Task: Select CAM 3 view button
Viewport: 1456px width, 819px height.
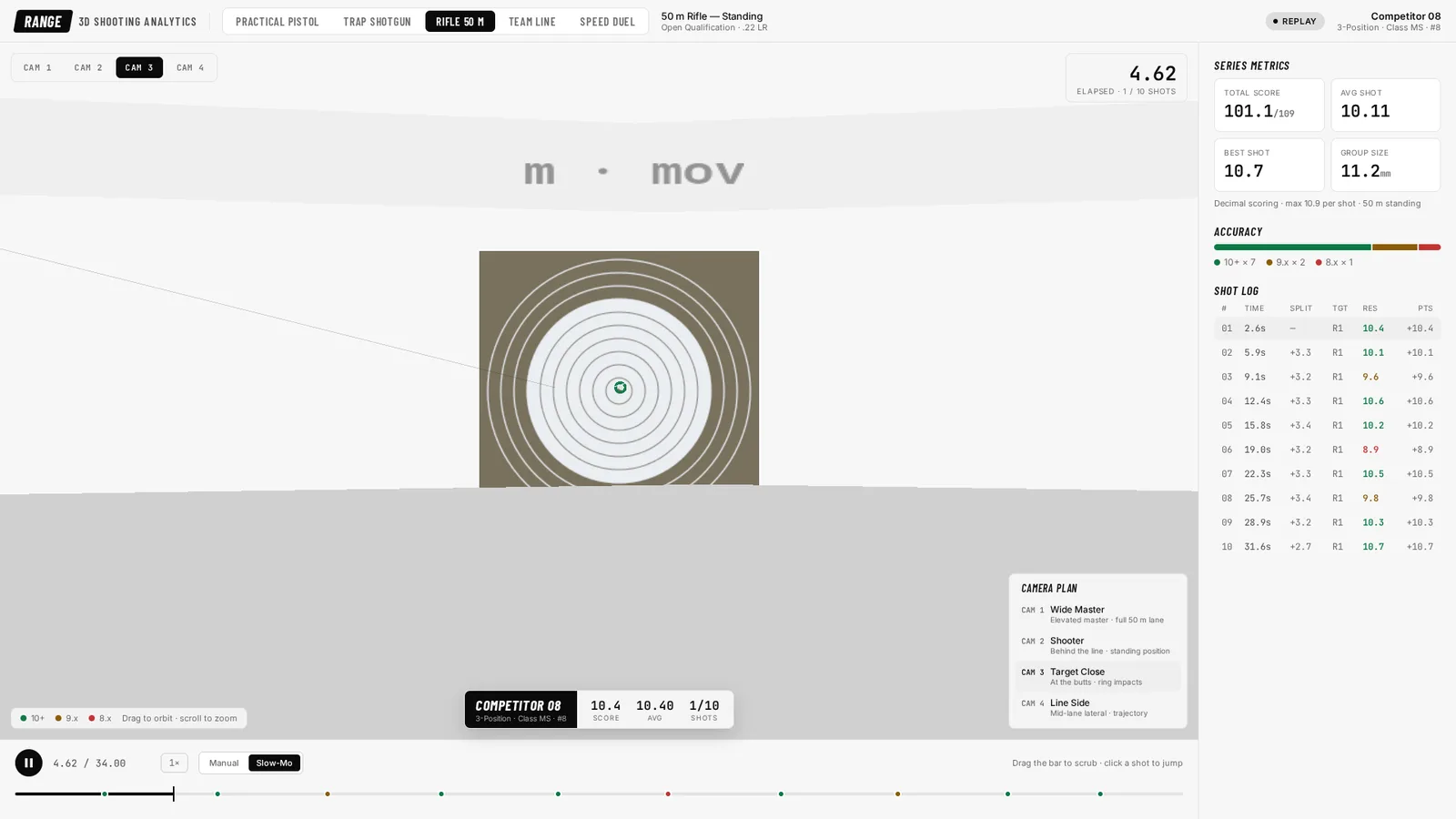Action: [139, 67]
